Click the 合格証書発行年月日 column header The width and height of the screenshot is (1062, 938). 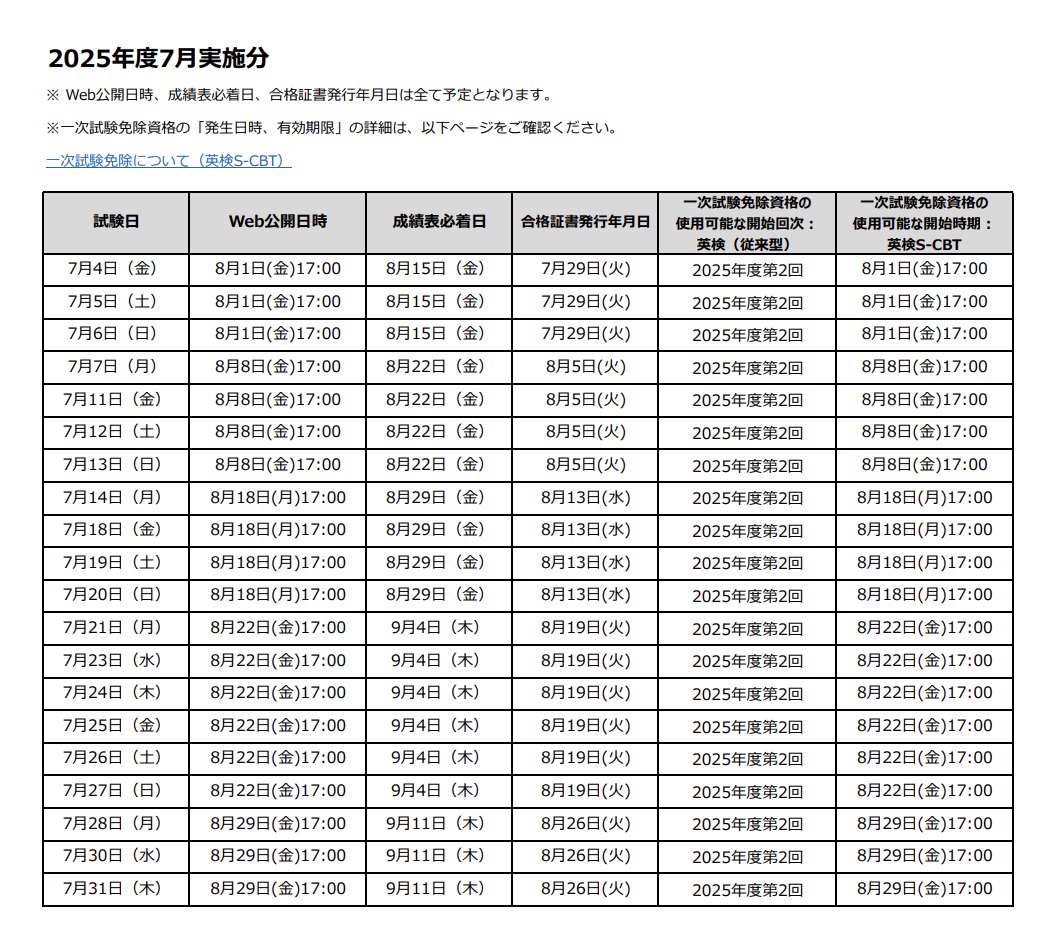[x=585, y=222]
